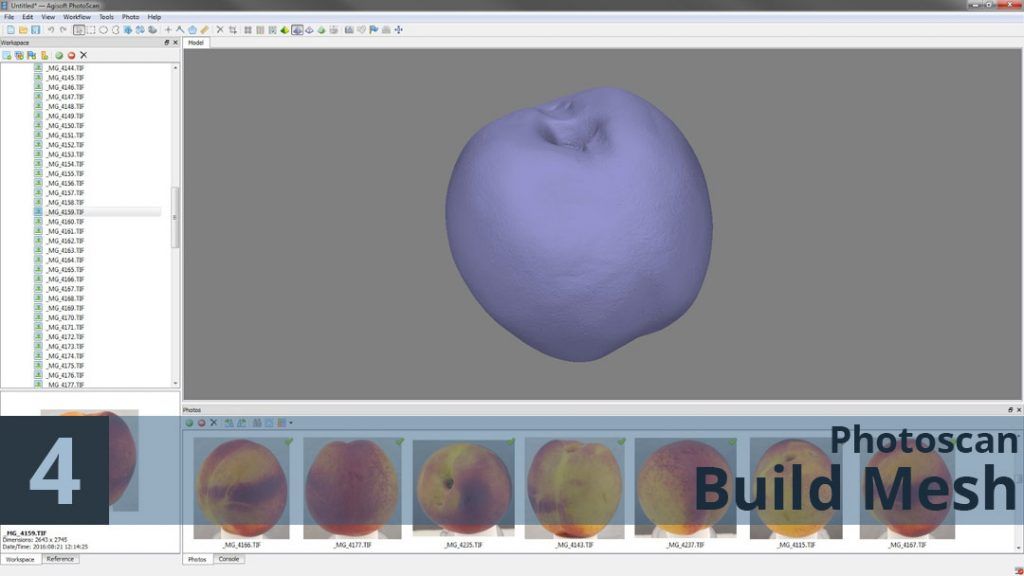Enable selected cameras in the Photos pane
1024x576 pixels.
tap(190, 422)
